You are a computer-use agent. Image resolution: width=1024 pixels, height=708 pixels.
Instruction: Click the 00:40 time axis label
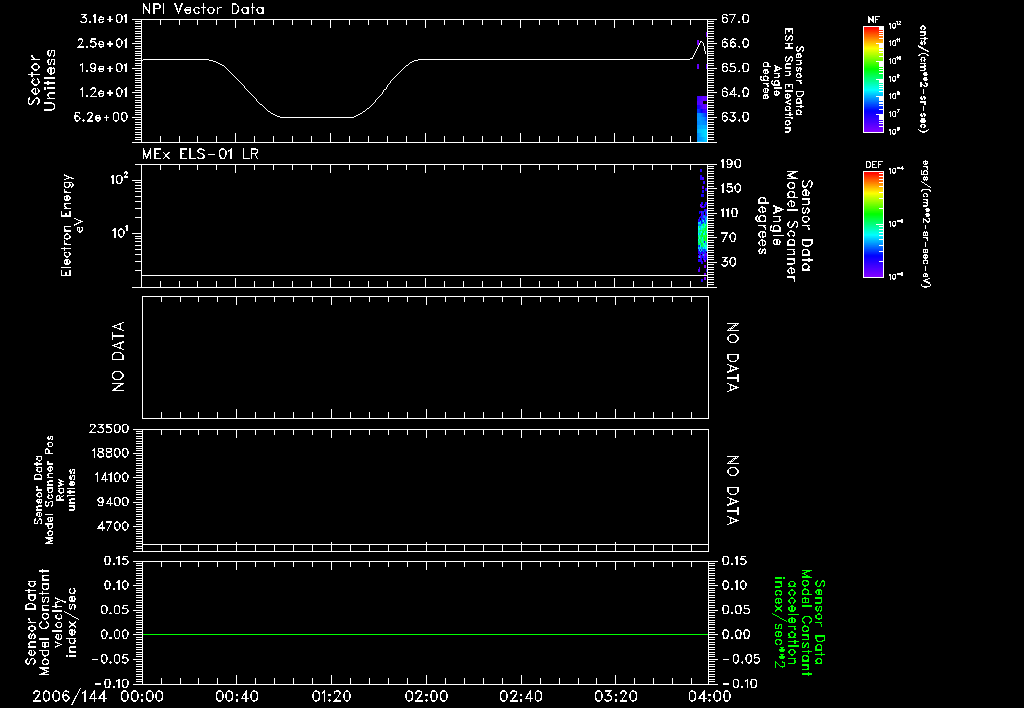click(x=236, y=696)
